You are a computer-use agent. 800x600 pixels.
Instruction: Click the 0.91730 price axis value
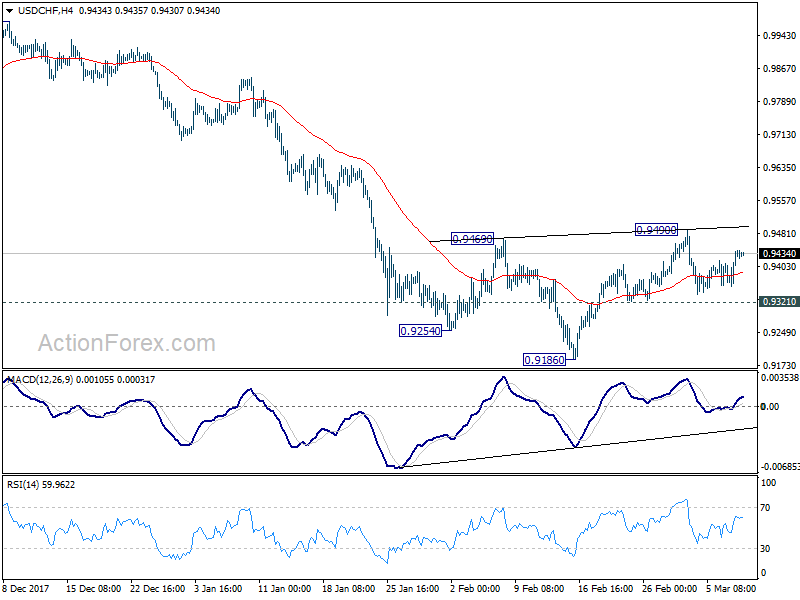[x=779, y=365]
